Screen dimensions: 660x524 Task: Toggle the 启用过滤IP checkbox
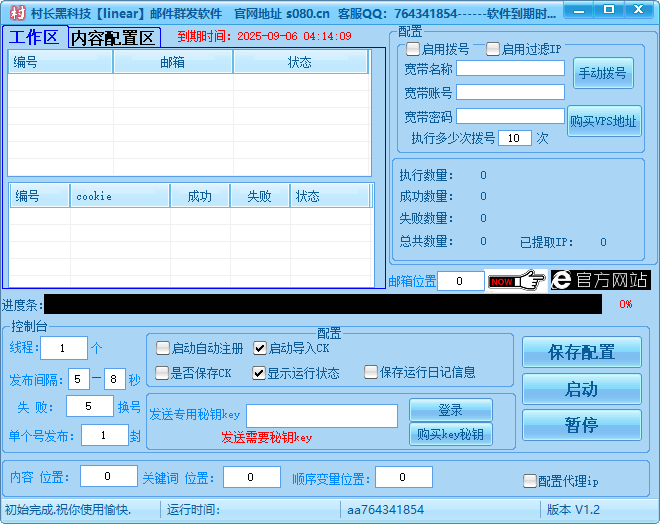point(493,49)
